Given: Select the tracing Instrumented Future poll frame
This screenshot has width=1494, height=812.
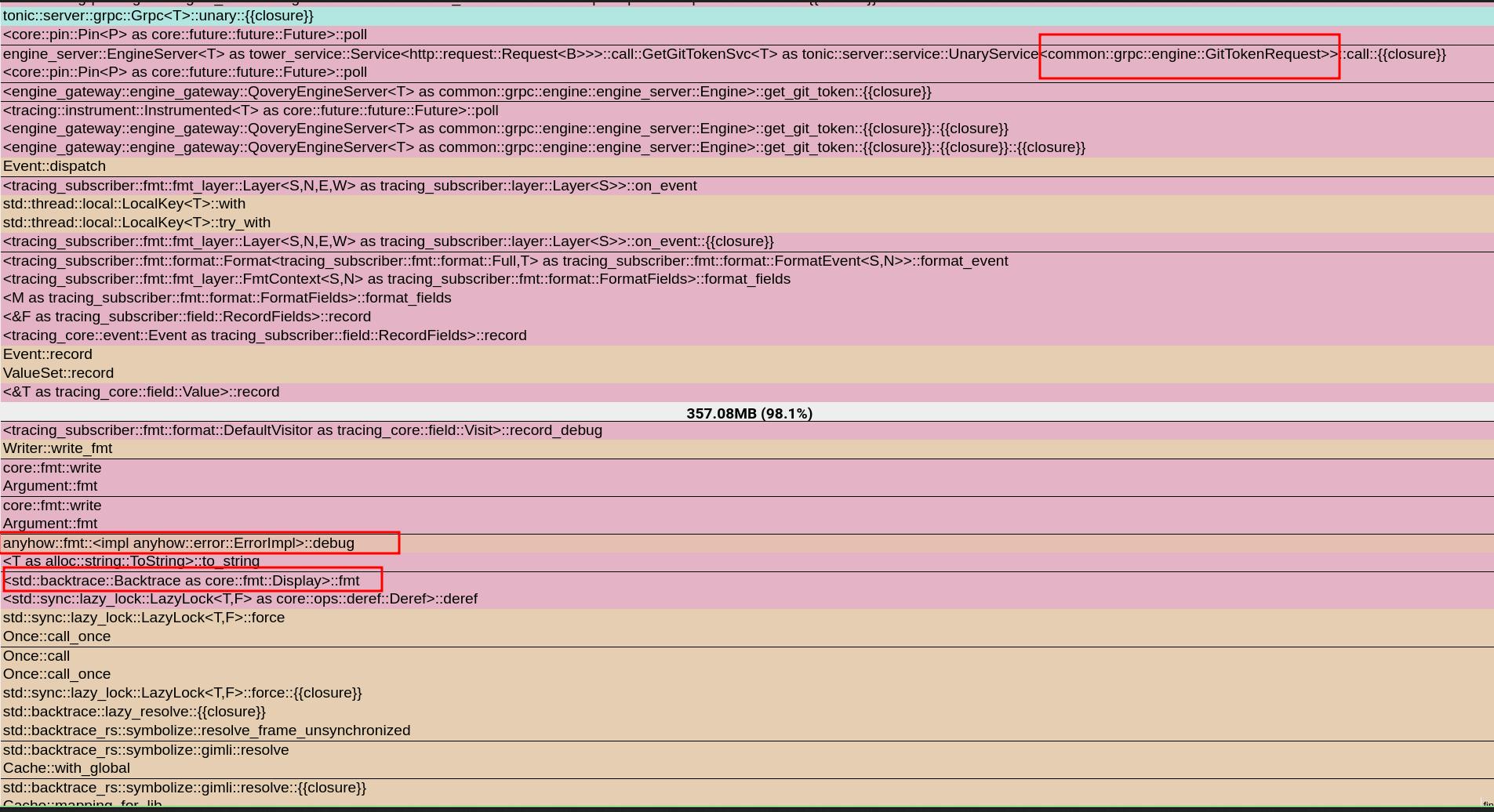Looking at the screenshot, I should [747, 111].
